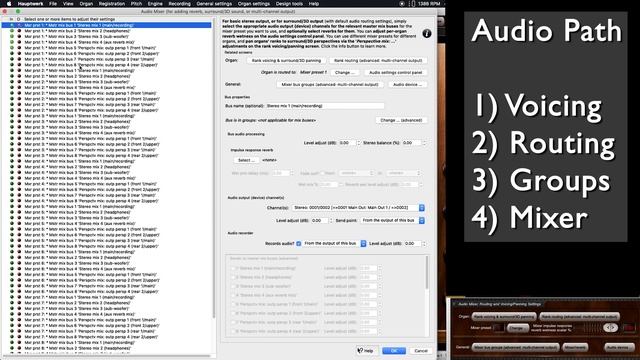The width and height of the screenshot is (640, 360).
Task: Select Mxr prst 3 bus 1 'Stereo mix 1 (main/recording)' row
Action: click(x=106, y=116)
